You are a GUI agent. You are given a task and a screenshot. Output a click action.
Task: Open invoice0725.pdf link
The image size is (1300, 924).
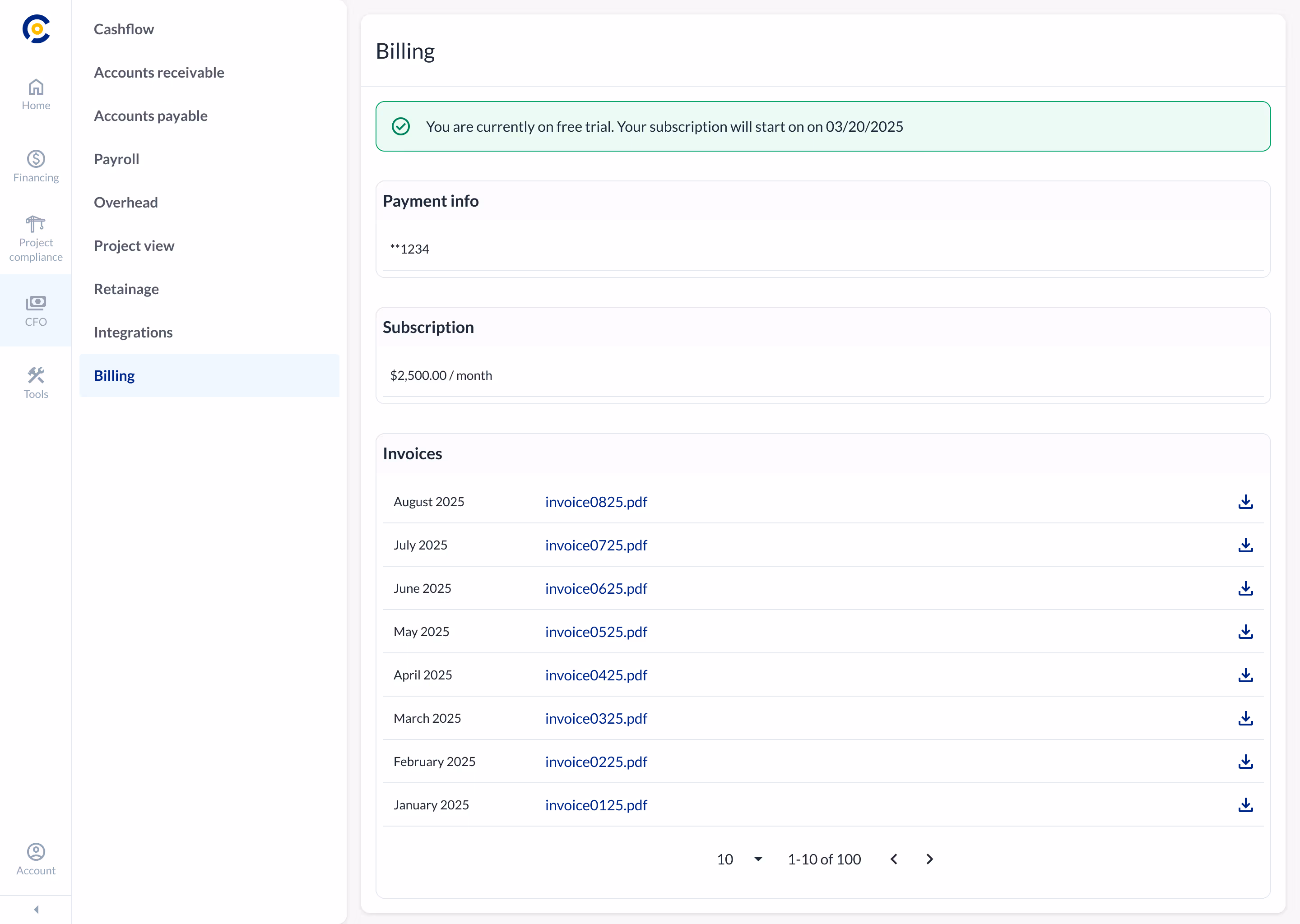pos(596,545)
